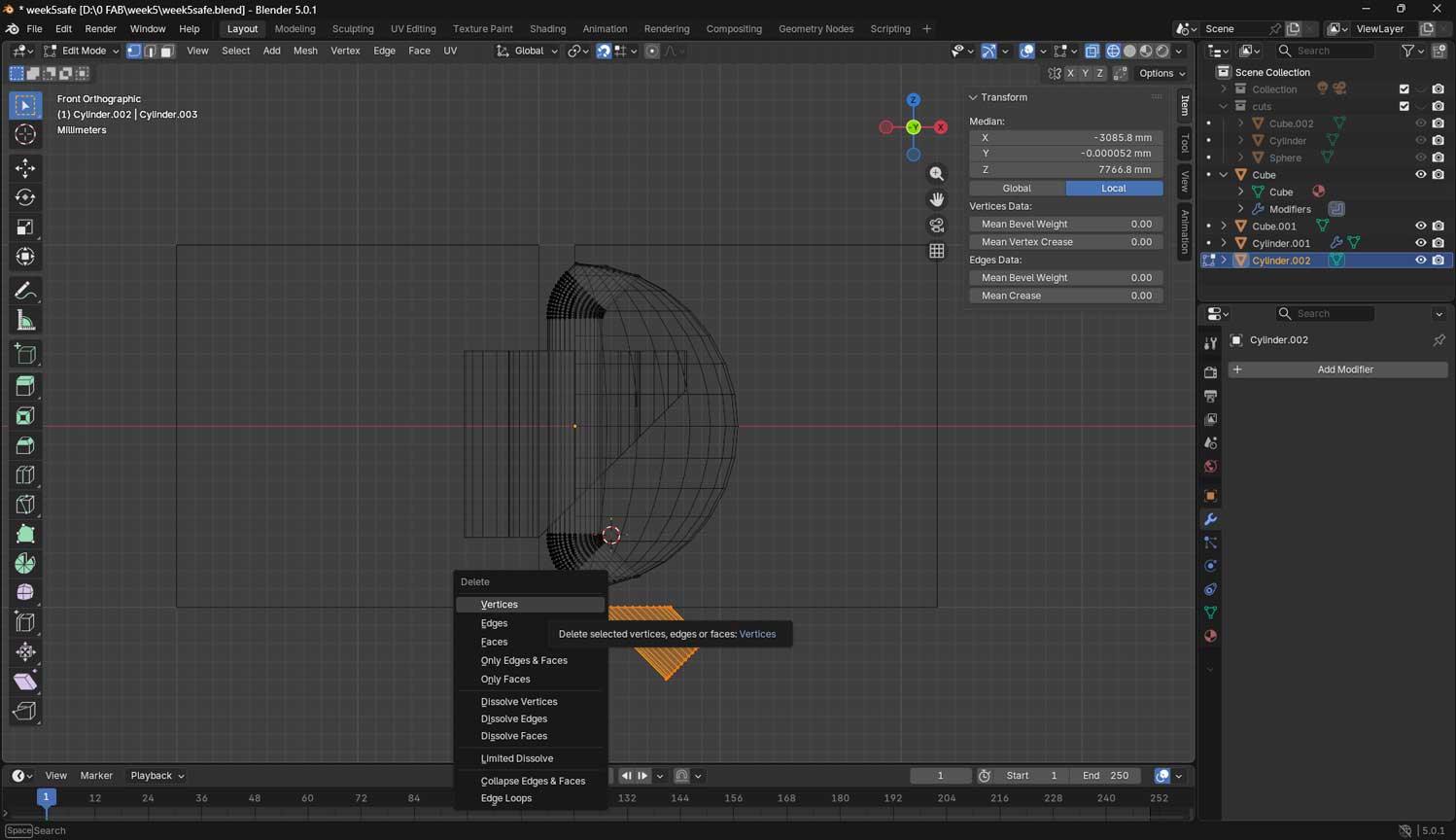Image resolution: width=1456 pixels, height=840 pixels.
Task: Hide Cylinder.001 using its eye icon
Action: pos(1420,243)
